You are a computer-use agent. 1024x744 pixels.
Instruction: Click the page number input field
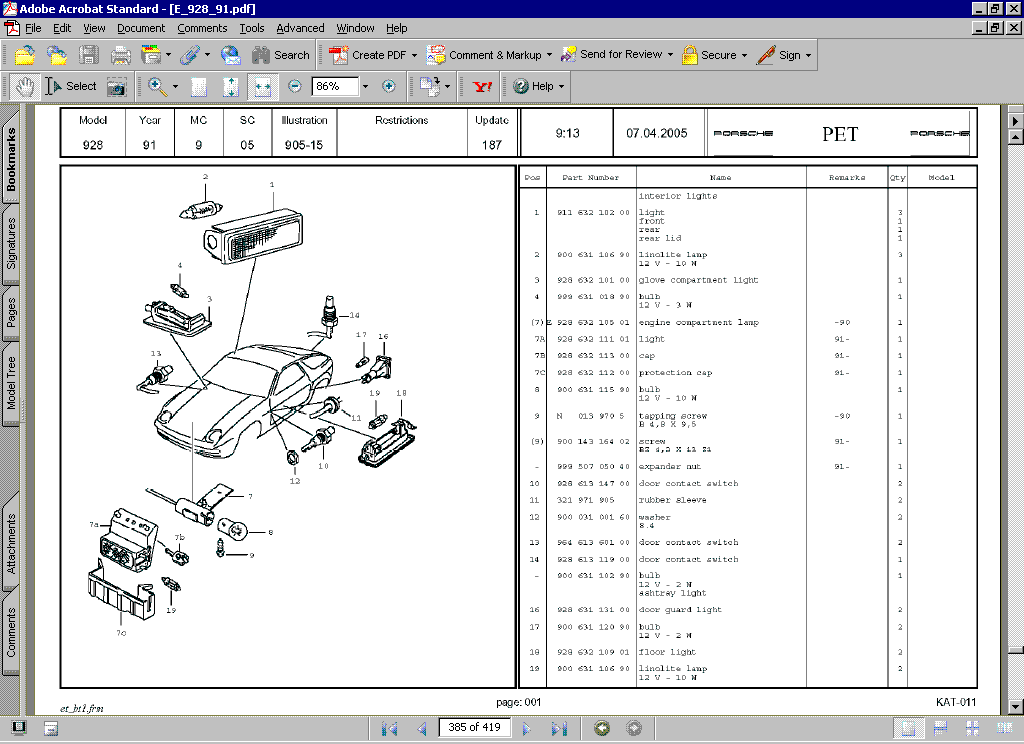pyautogui.click(x=475, y=728)
